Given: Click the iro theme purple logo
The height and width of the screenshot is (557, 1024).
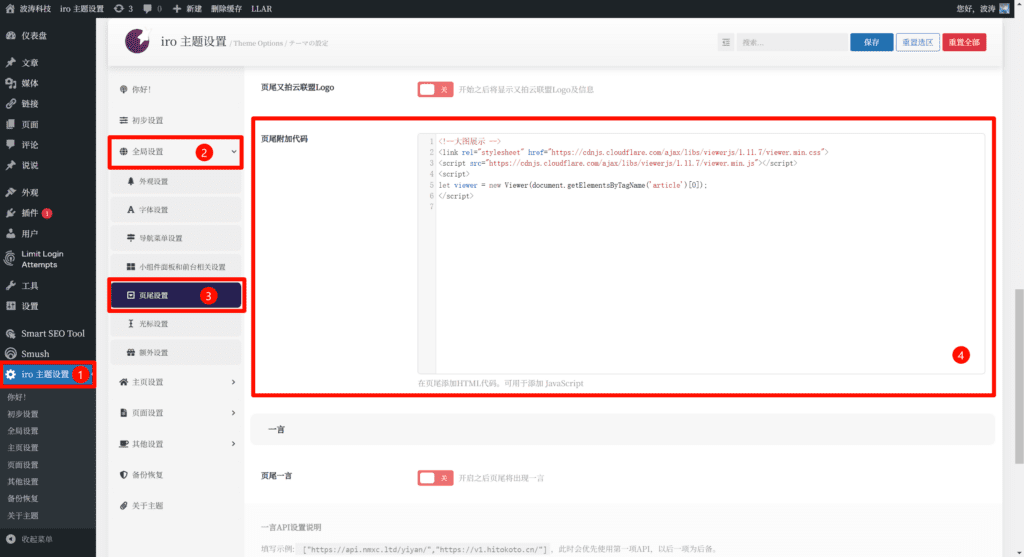Looking at the screenshot, I should tap(137, 41).
